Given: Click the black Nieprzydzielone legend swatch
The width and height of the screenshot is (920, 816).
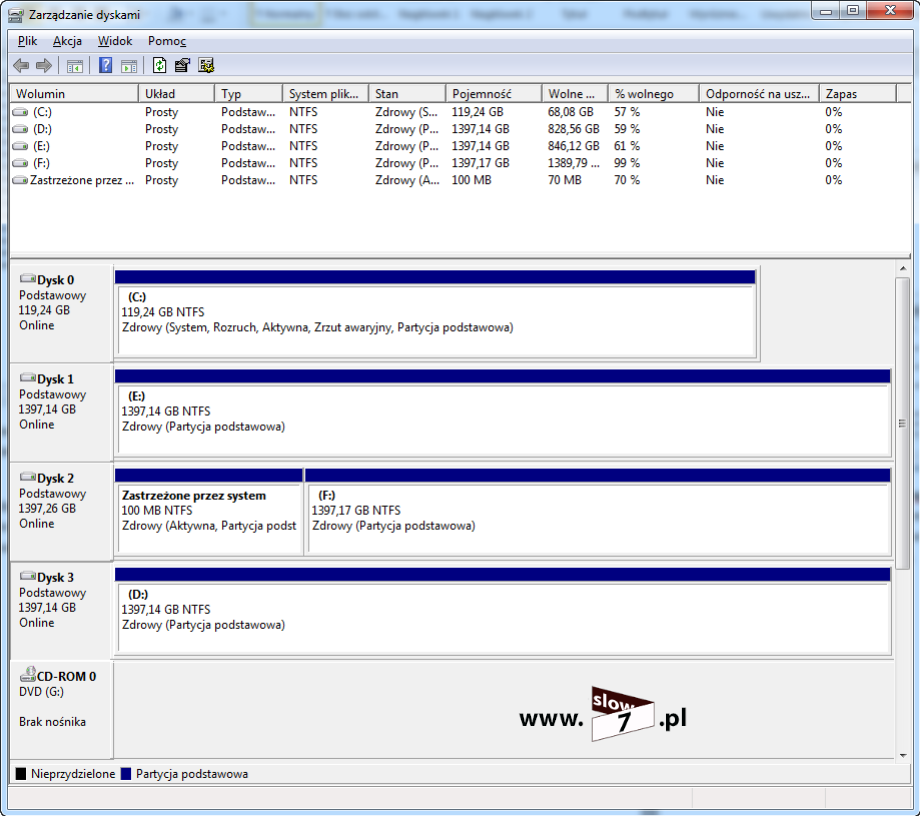Looking at the screenshot, I should pos(21,774).
